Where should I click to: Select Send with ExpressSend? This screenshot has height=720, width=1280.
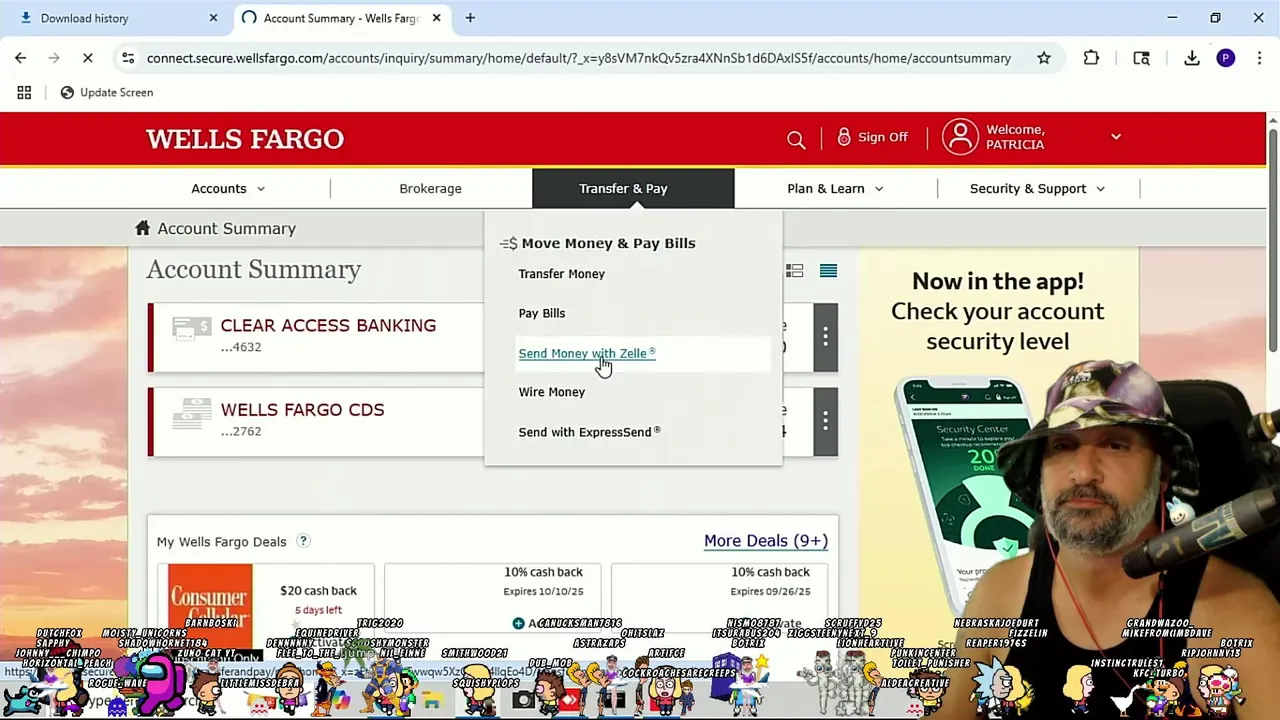tap(590, 432)
